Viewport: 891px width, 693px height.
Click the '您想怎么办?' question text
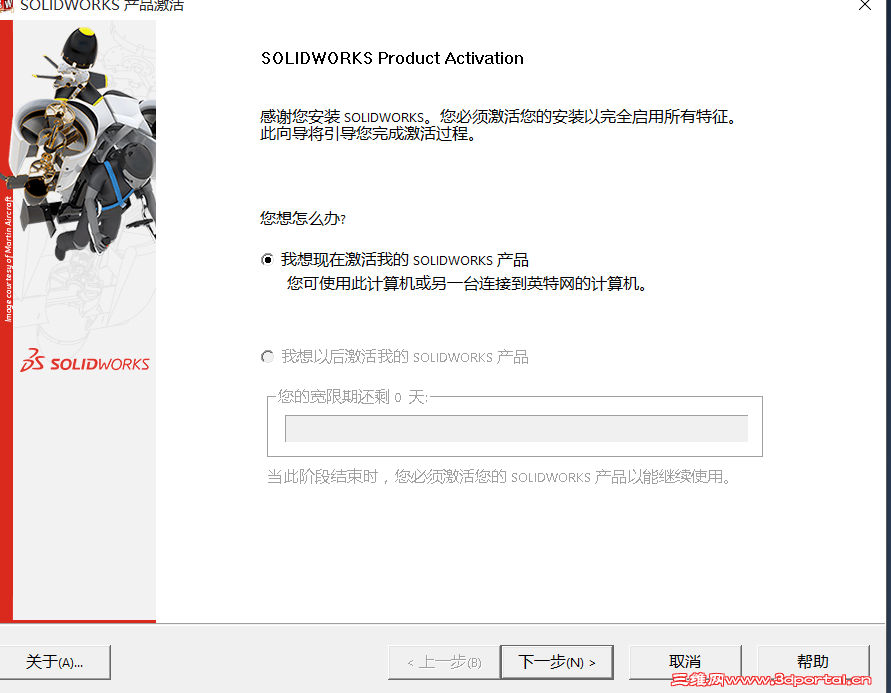tap(303, 218)
